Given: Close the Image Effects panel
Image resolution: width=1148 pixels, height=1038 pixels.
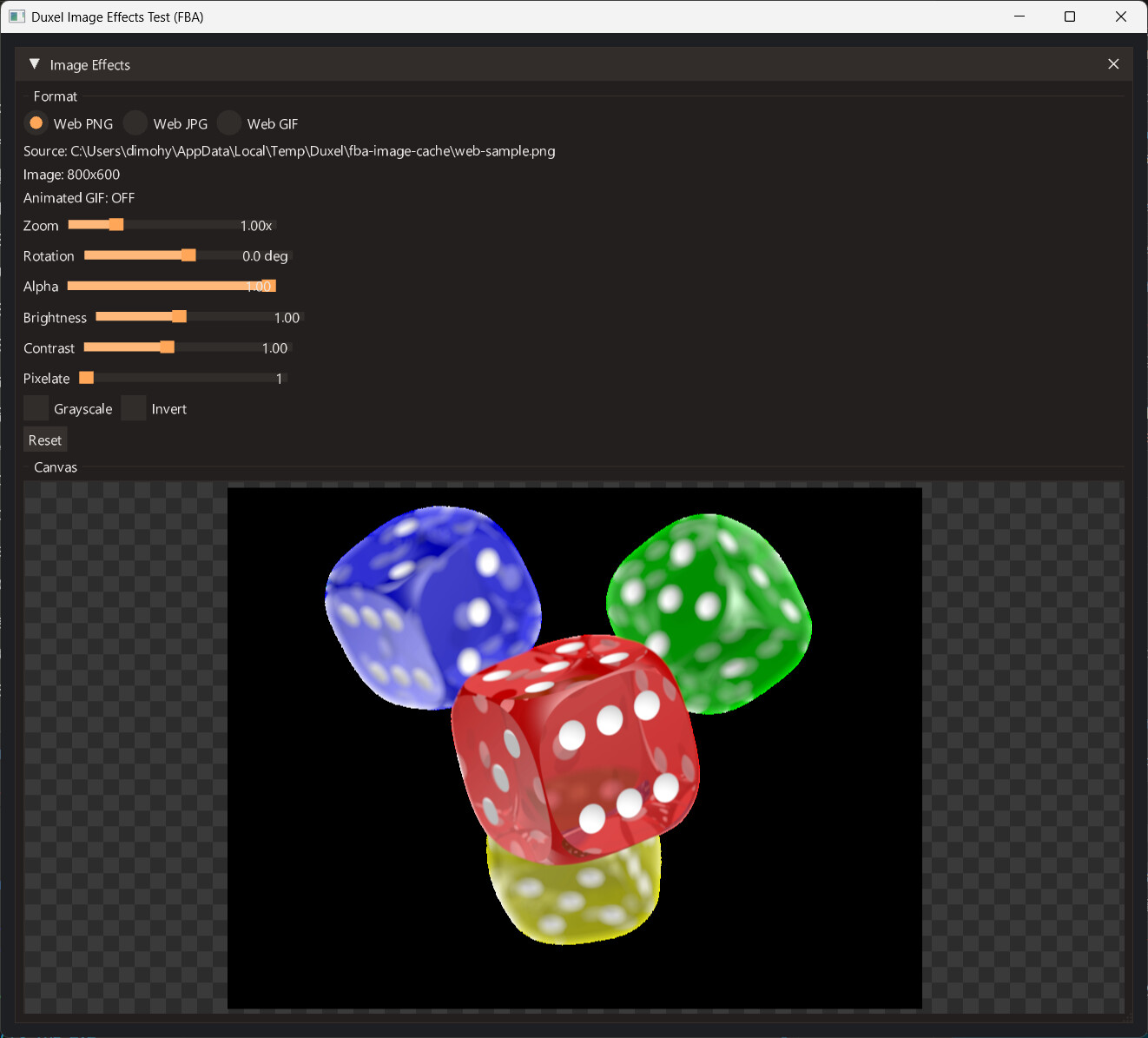Looking at the screenshot, I should [x=1113, y=64].
